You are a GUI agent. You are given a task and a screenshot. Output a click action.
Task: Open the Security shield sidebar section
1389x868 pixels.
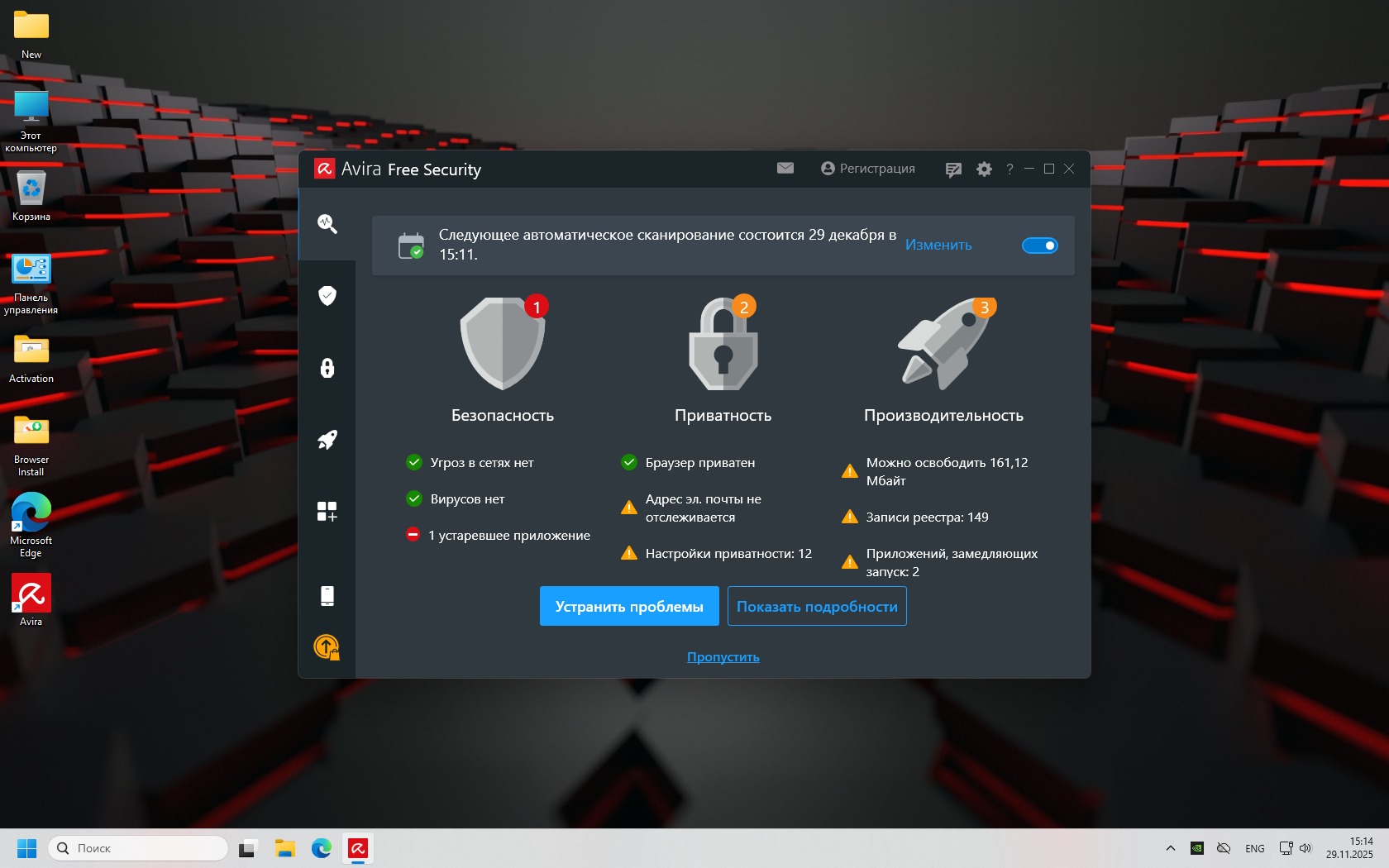point(327,296)
